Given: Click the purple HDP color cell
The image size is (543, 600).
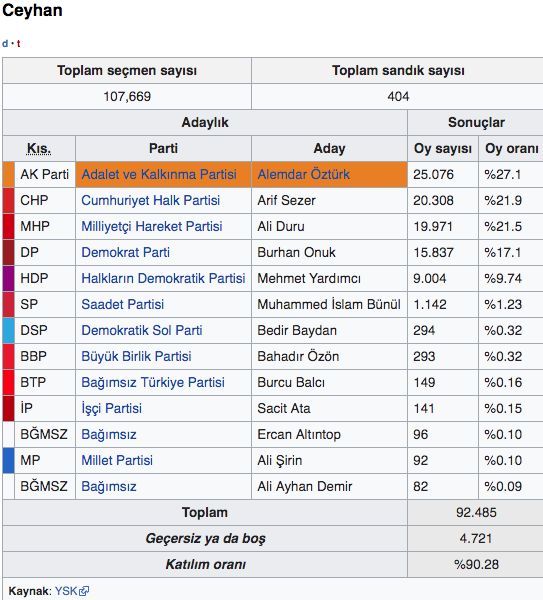Looking at the screenshot, I should tap(8, 279).
